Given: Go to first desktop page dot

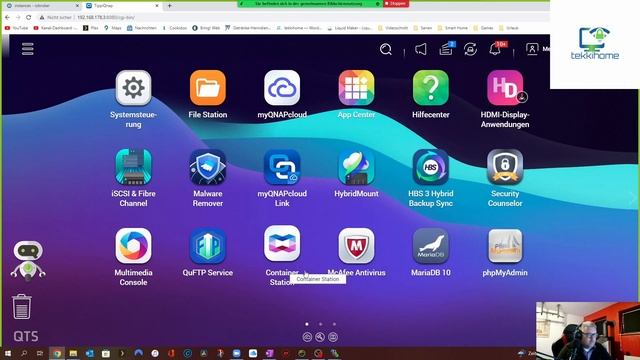Looking at the screenshot, I should pos(307,324).
